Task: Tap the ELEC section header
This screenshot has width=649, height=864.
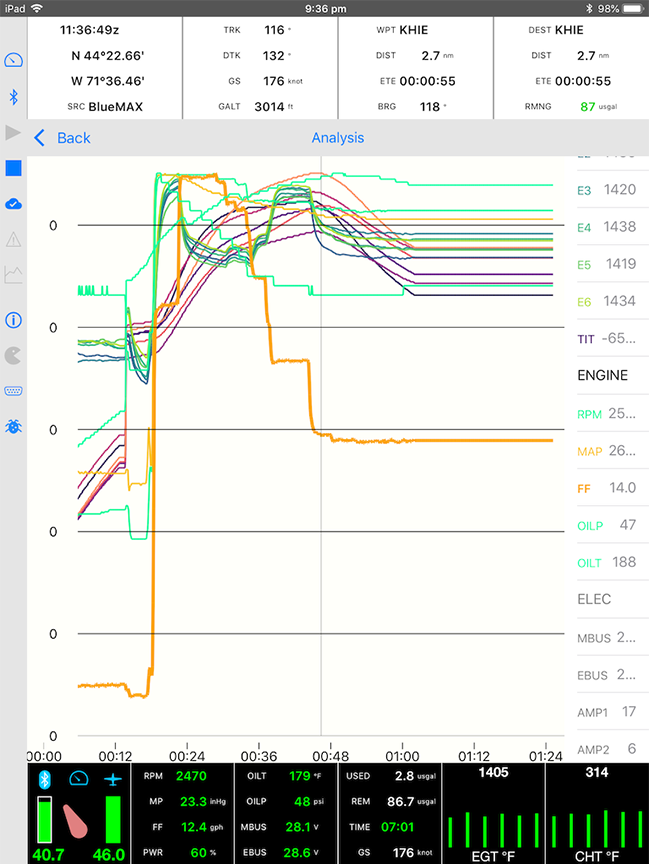Action: (594, 599)
